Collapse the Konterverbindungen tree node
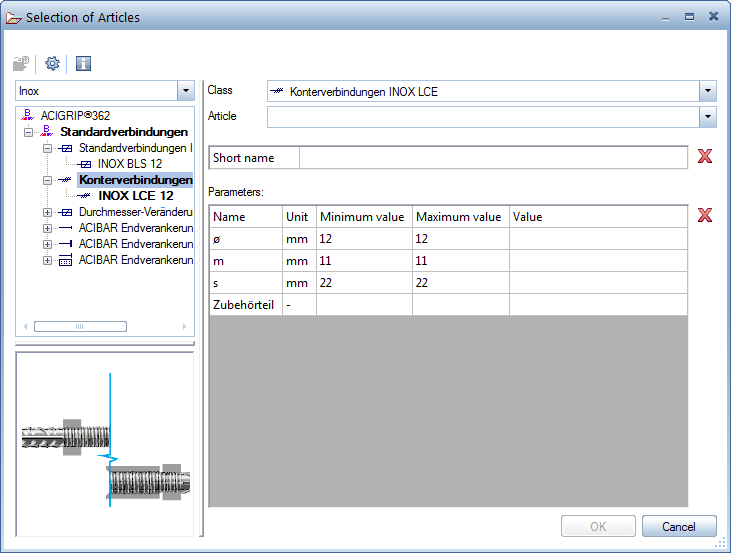731x554 pixels. pyautogui.click(x=47, y=180)
